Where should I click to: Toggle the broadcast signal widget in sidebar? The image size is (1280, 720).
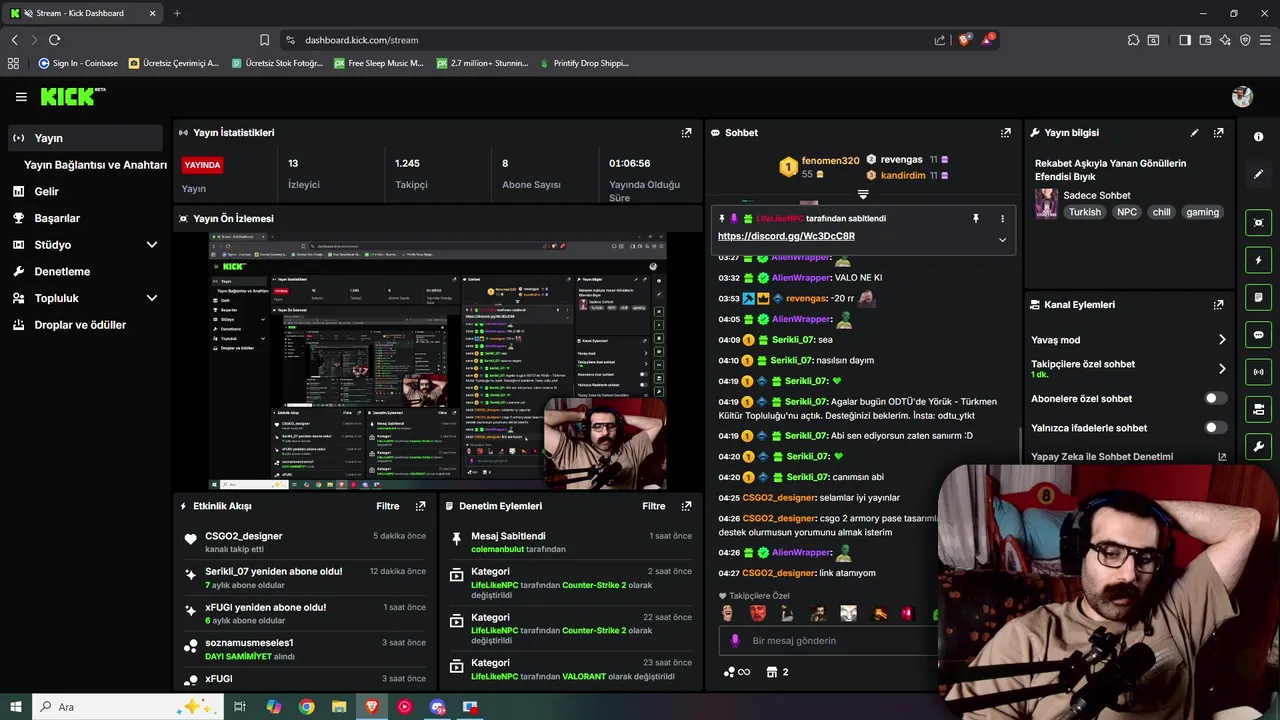click(1258, 372)
